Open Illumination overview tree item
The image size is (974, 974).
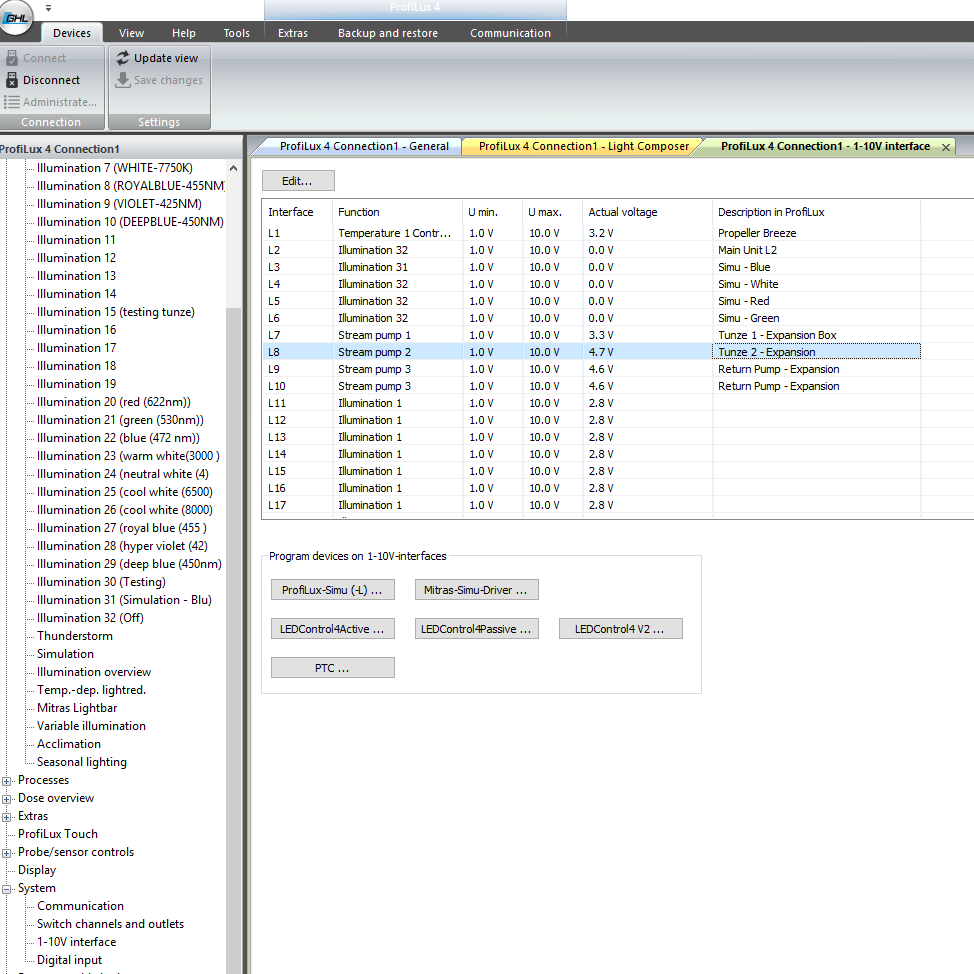pyautogui.click(x=94, y=672)
